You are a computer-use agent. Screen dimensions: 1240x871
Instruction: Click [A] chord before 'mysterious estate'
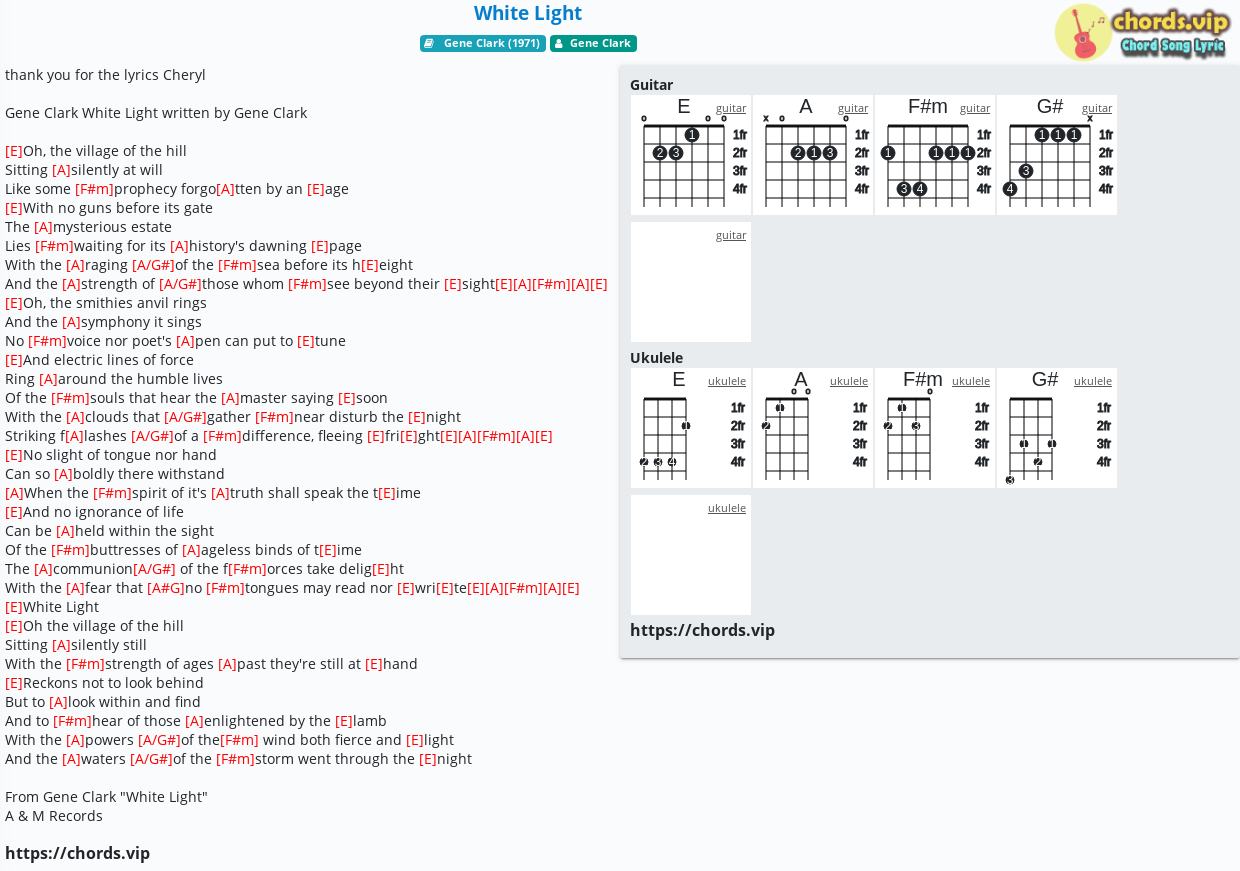coord(43,227)
